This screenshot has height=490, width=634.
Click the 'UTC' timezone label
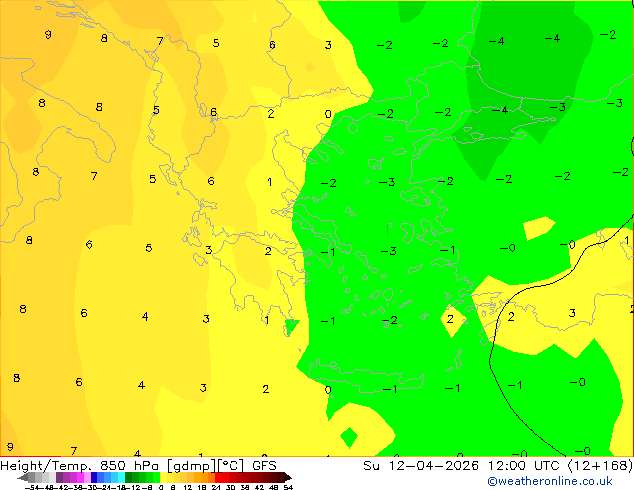[x=549, y=466]
